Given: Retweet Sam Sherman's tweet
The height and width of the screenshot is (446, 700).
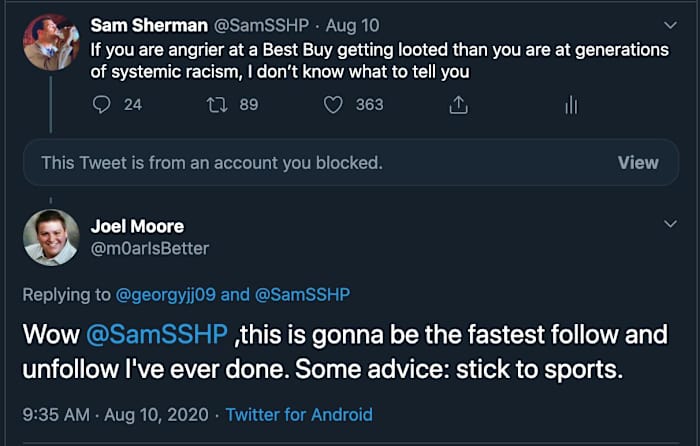Looking at the screenshot, I should pyautogui.click(x=217, y=104).
